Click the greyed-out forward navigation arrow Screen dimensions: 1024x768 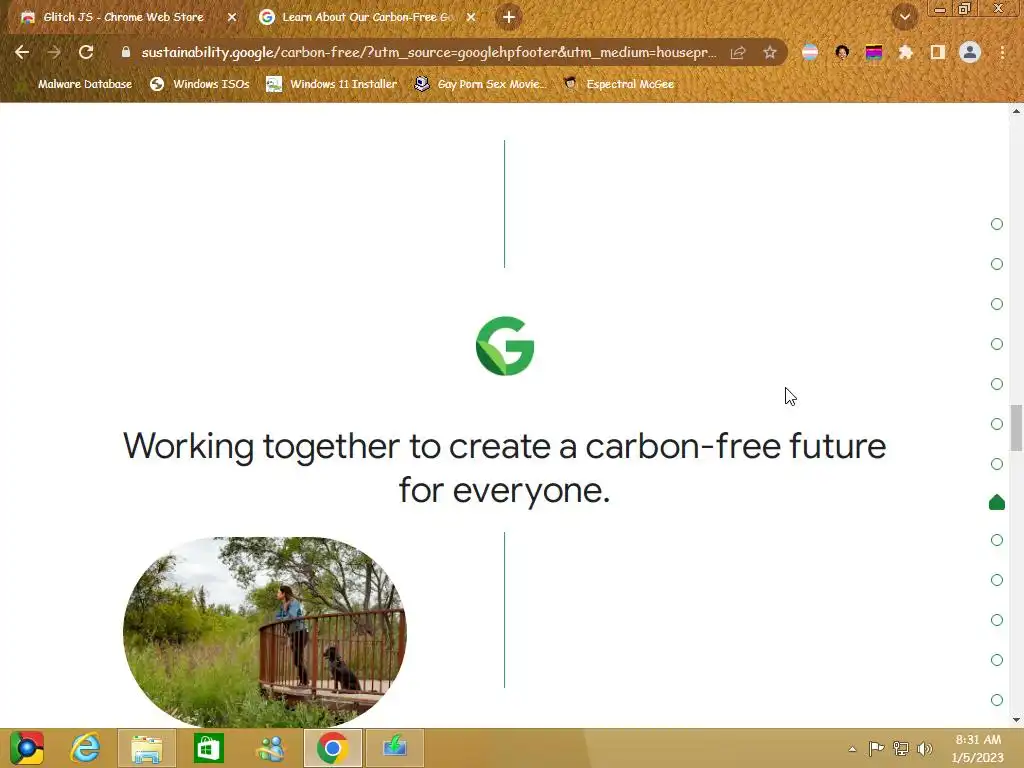(54, 52)
